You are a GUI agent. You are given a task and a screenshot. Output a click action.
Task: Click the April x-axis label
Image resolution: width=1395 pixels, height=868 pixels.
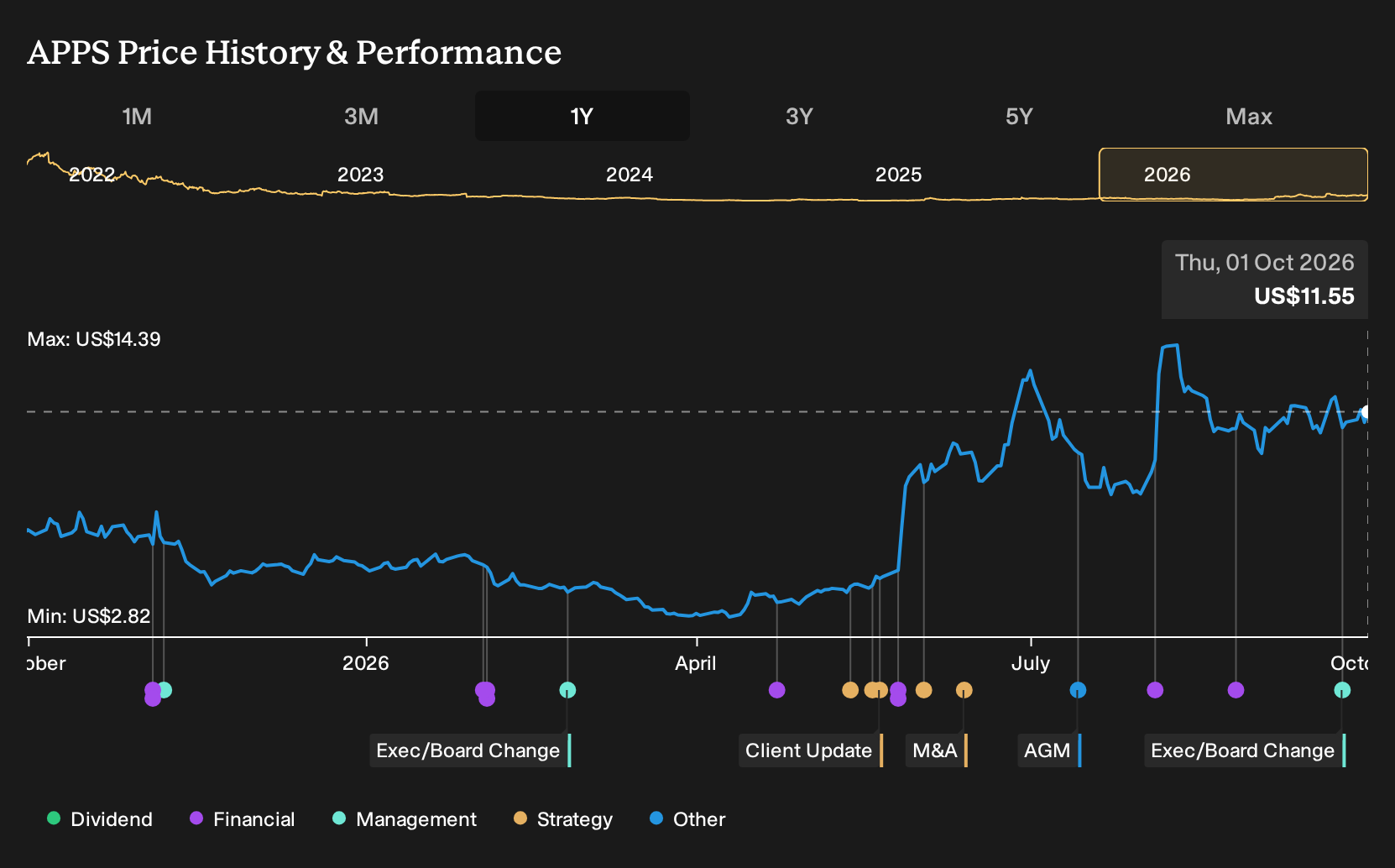tap(696, 663)
